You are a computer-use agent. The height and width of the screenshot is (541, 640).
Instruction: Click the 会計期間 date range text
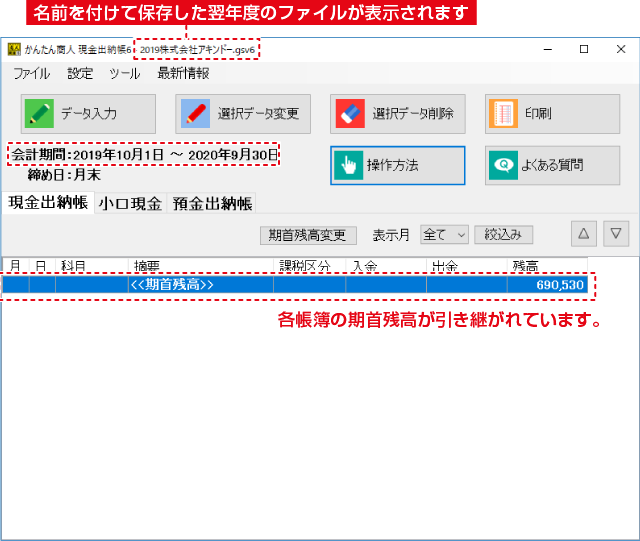[x=144, y=155]
